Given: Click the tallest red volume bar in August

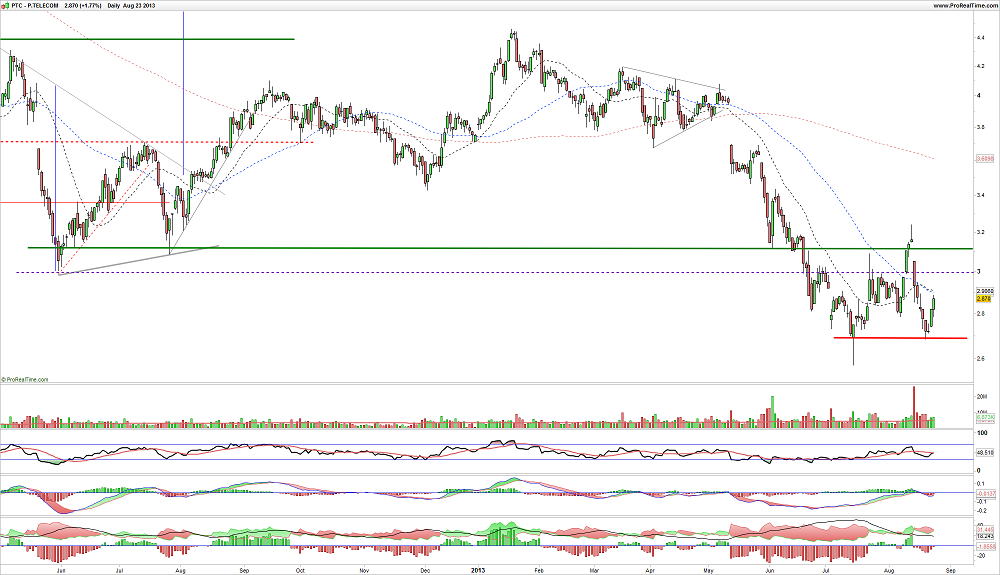Looking at the screenshot, I should click(913, 407).
